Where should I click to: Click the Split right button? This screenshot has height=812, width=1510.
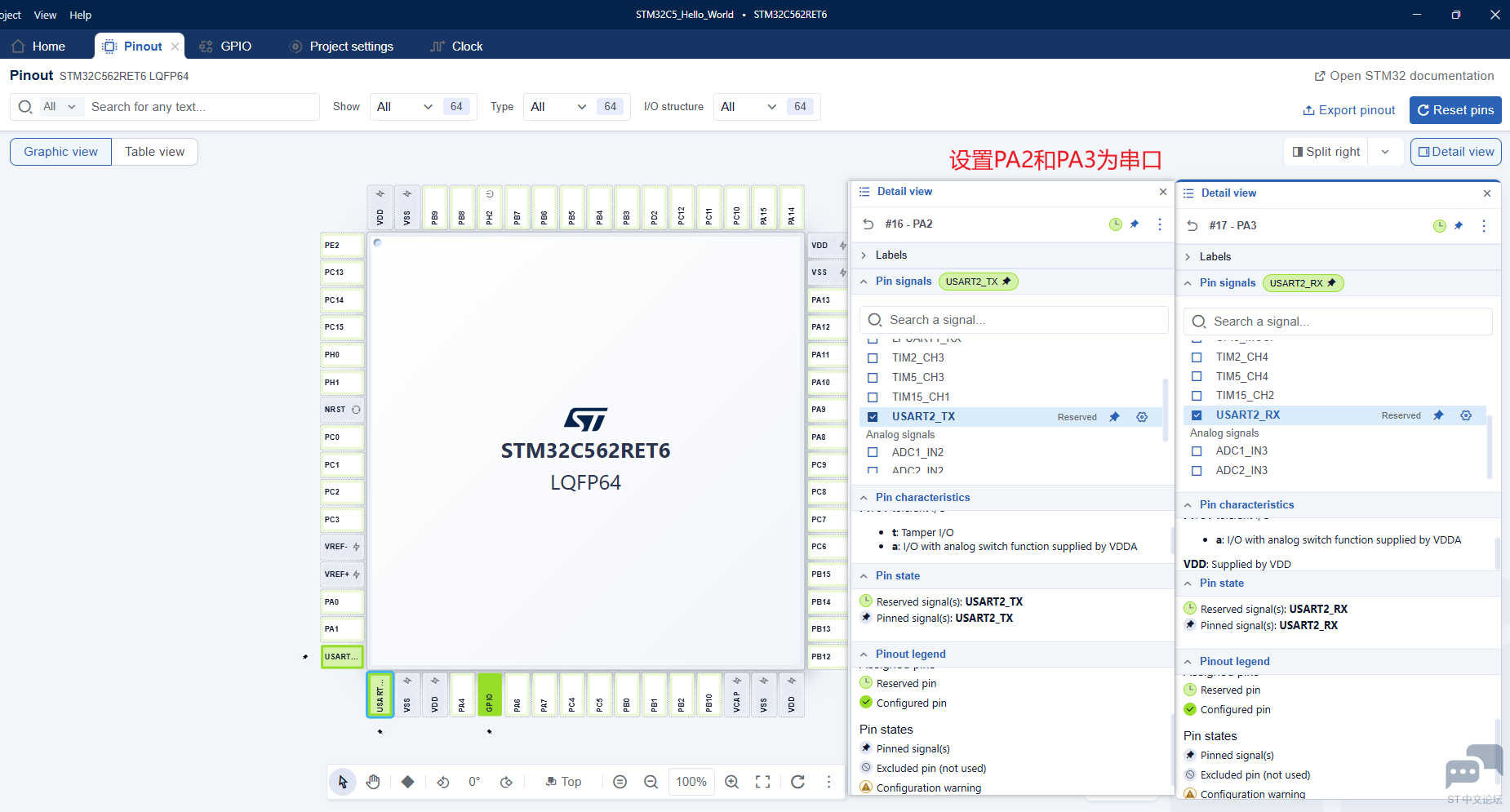tap(1326, 152)
